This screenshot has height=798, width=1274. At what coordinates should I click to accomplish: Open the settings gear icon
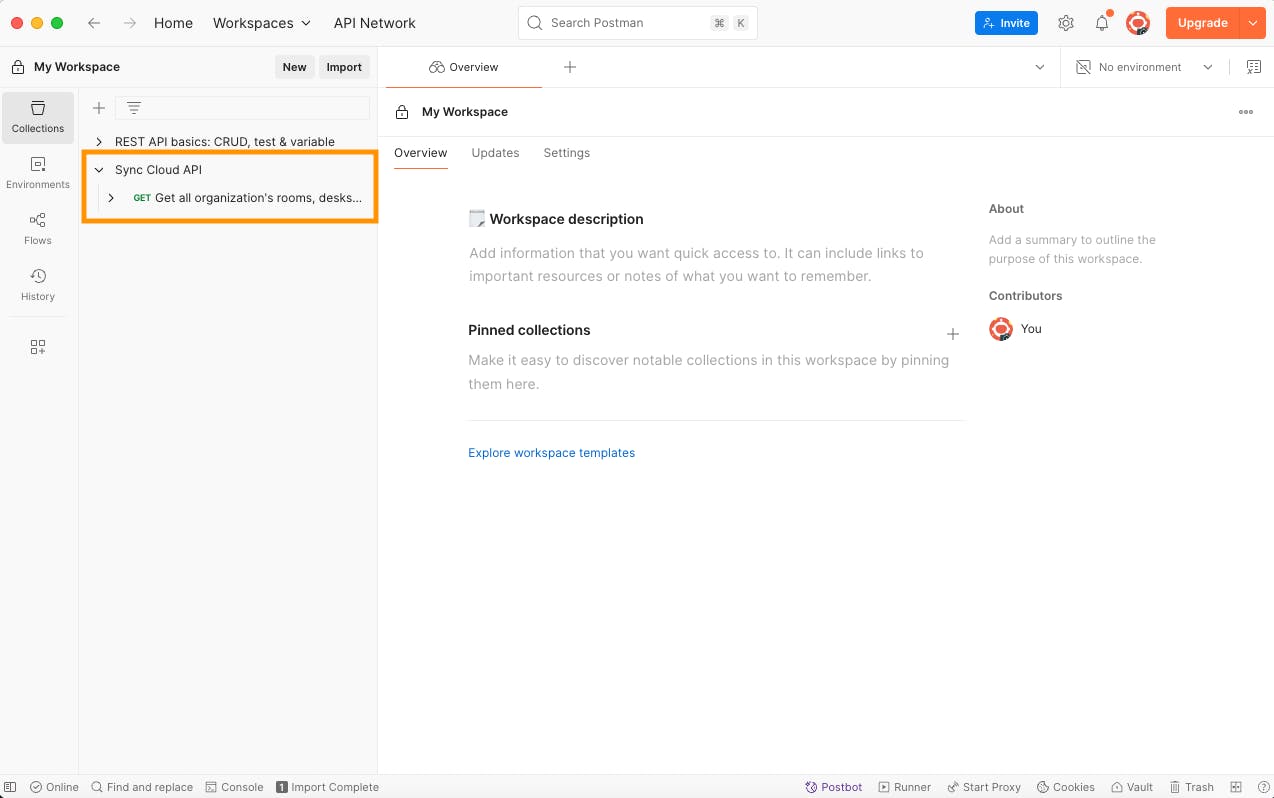[x=1066, y=23]
